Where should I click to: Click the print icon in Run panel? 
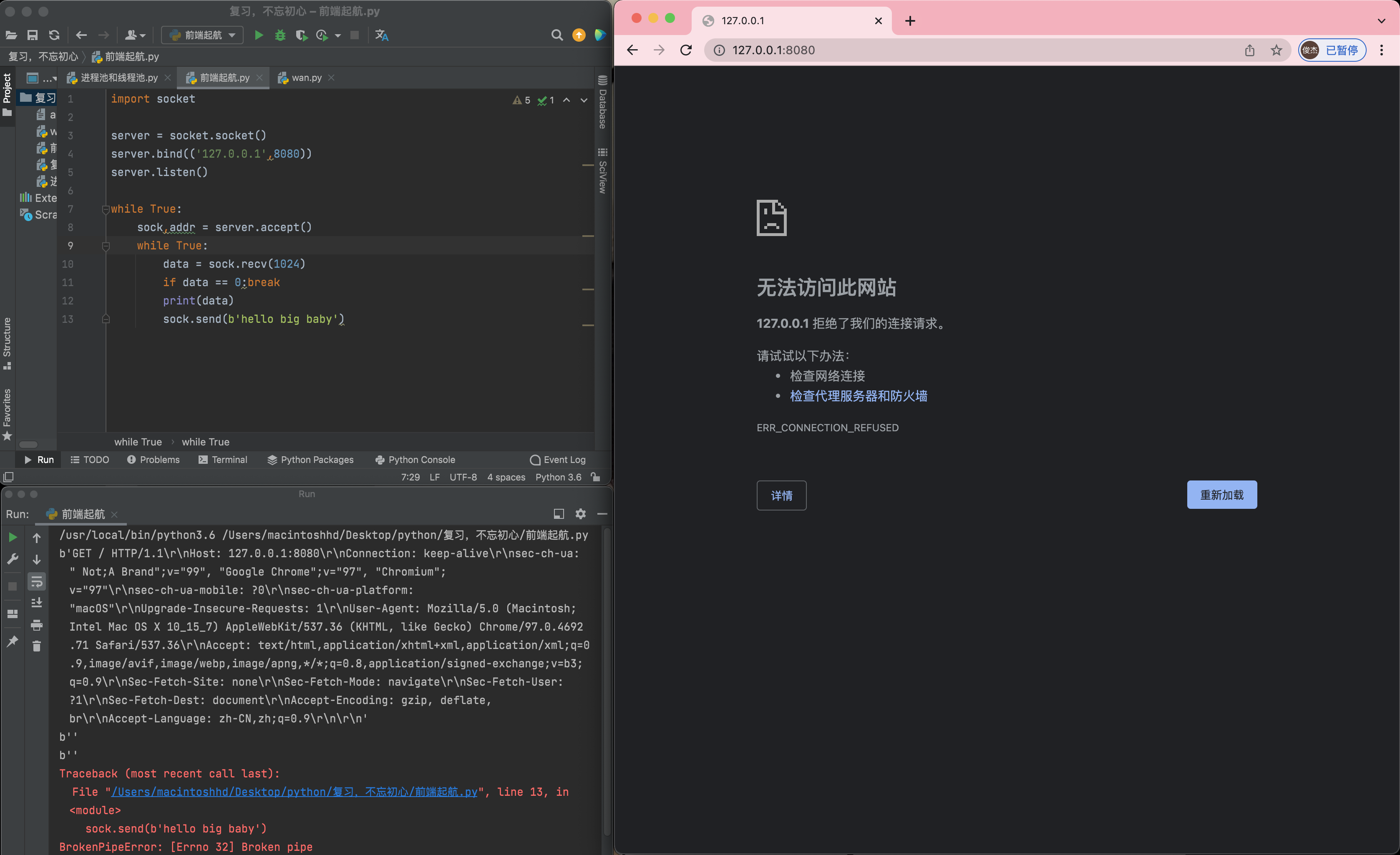(37, 625)
